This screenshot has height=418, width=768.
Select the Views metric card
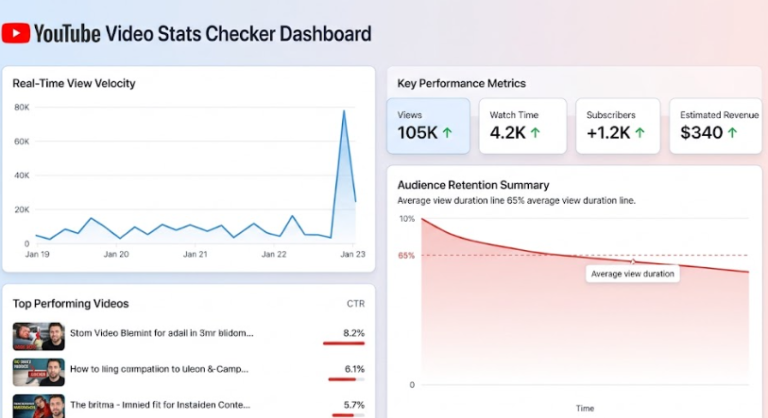428,126
